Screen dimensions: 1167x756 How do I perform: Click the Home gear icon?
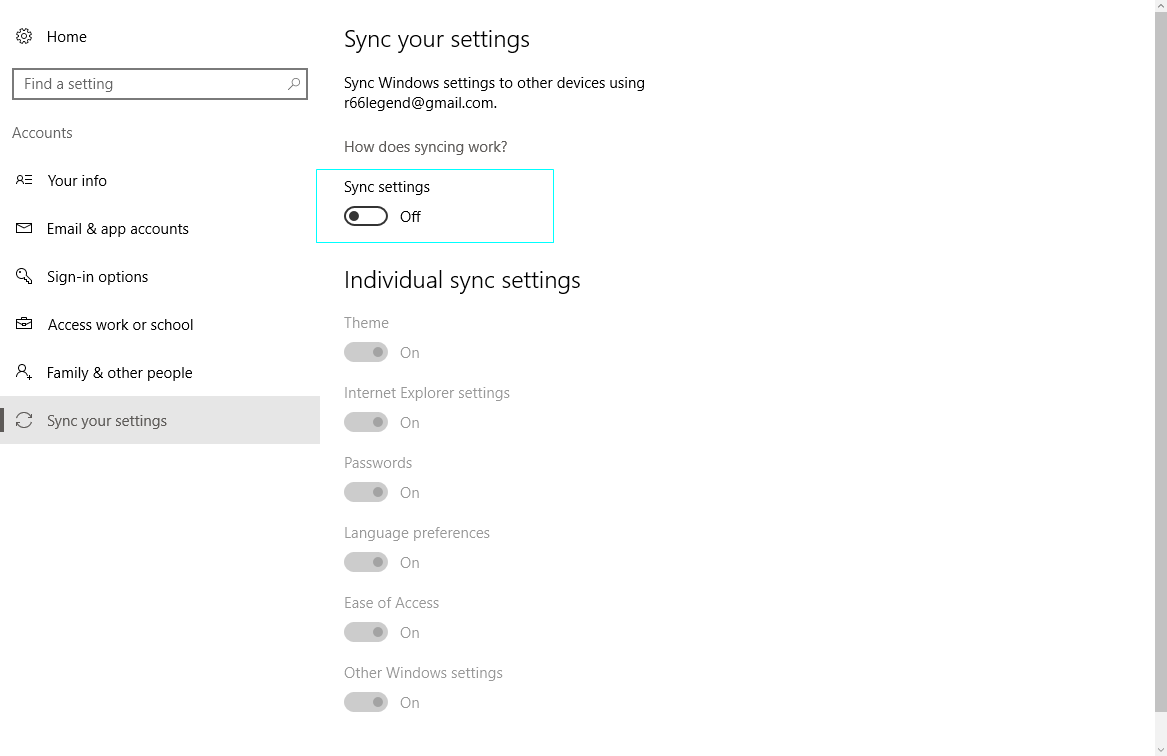tap(24, 36)
